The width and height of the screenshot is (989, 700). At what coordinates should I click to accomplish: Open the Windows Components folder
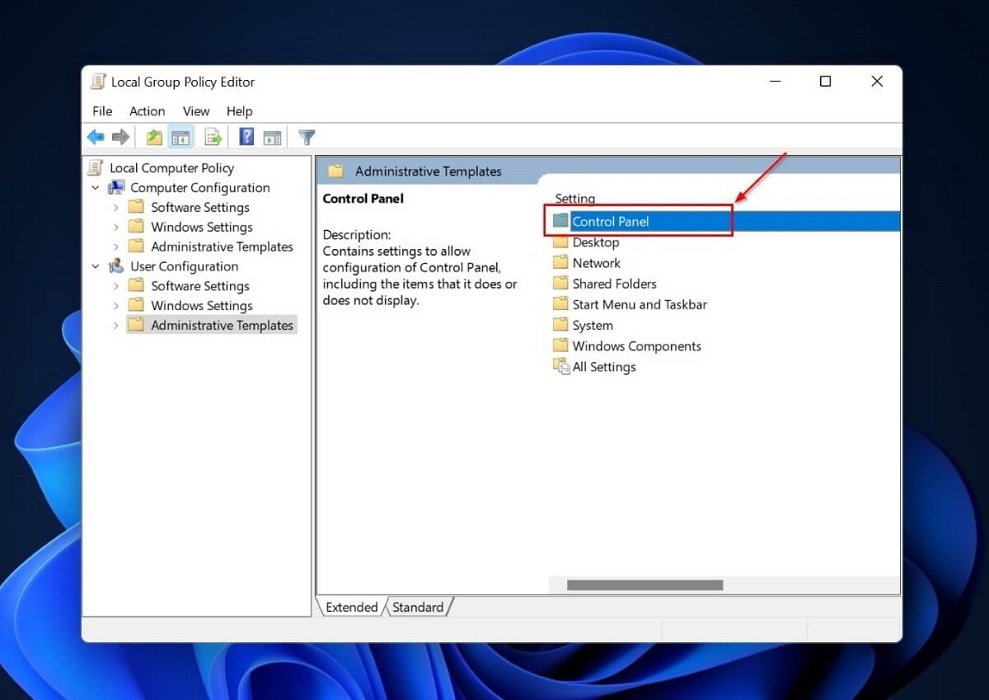click(636, 345)
